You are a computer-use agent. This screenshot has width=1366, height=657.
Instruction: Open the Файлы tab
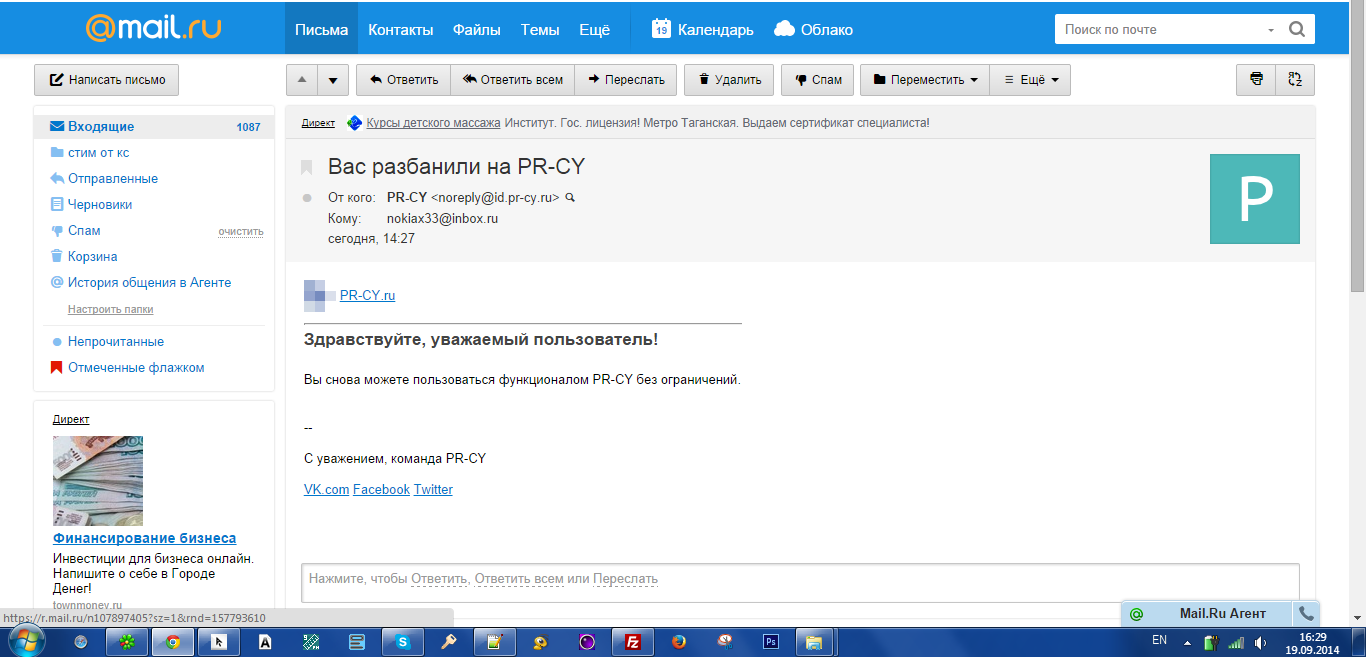[x=476, y=29]
